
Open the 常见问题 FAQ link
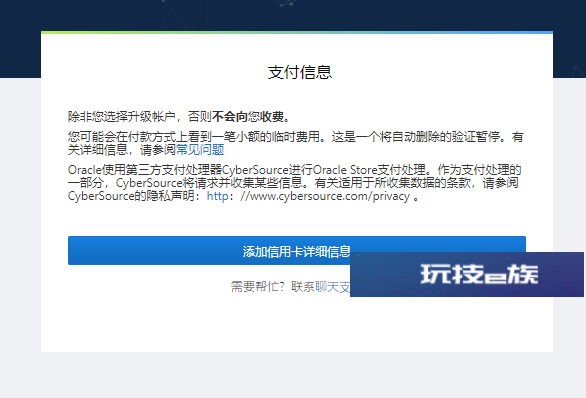pyautogui.click(x=200, y=150)
